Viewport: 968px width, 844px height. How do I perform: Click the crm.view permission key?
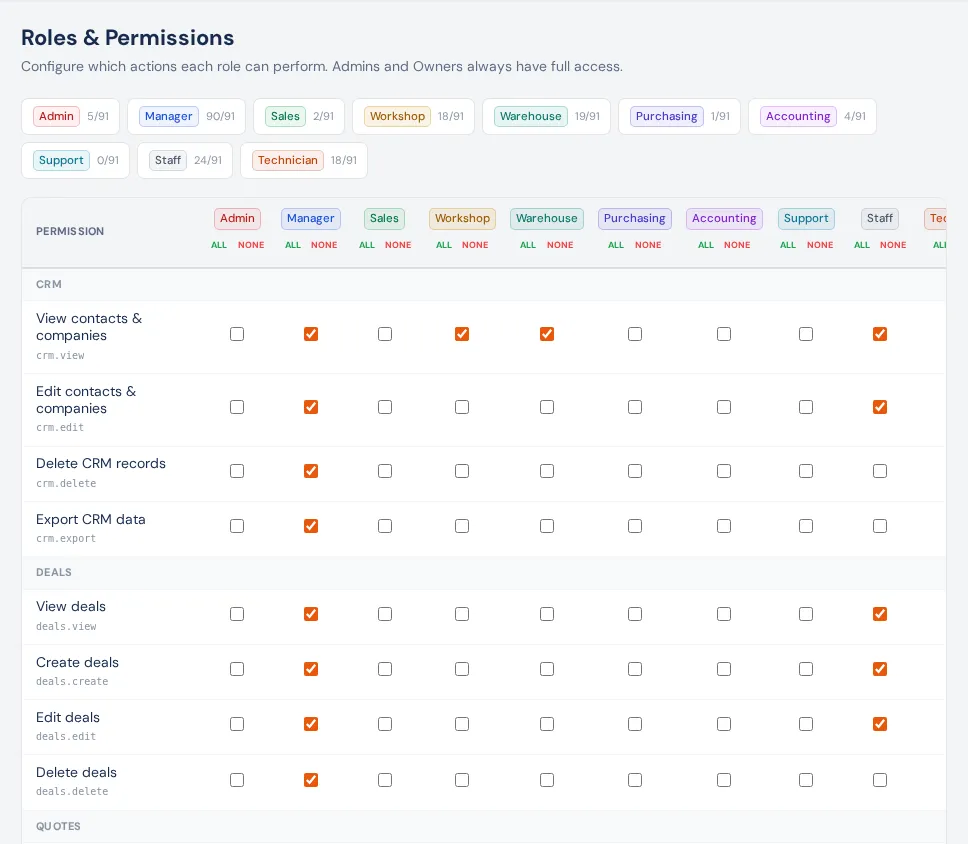pos(60,356)
